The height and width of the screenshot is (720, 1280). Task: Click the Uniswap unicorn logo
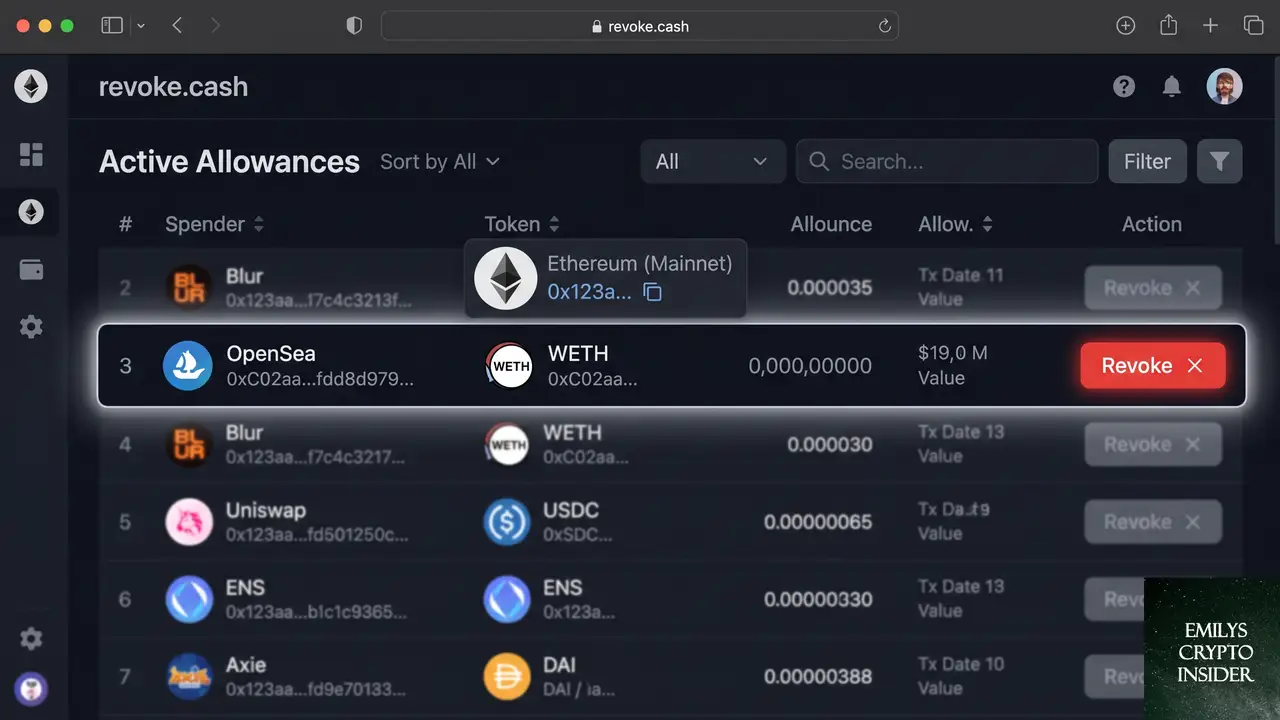188,522
